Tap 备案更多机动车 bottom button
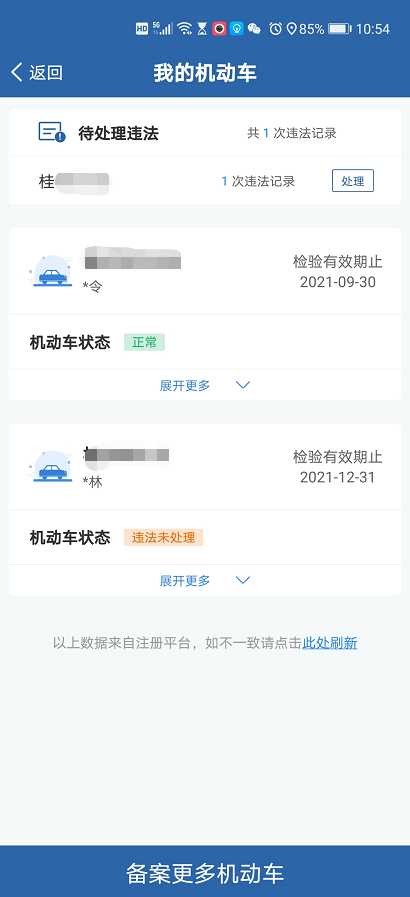 205,871
